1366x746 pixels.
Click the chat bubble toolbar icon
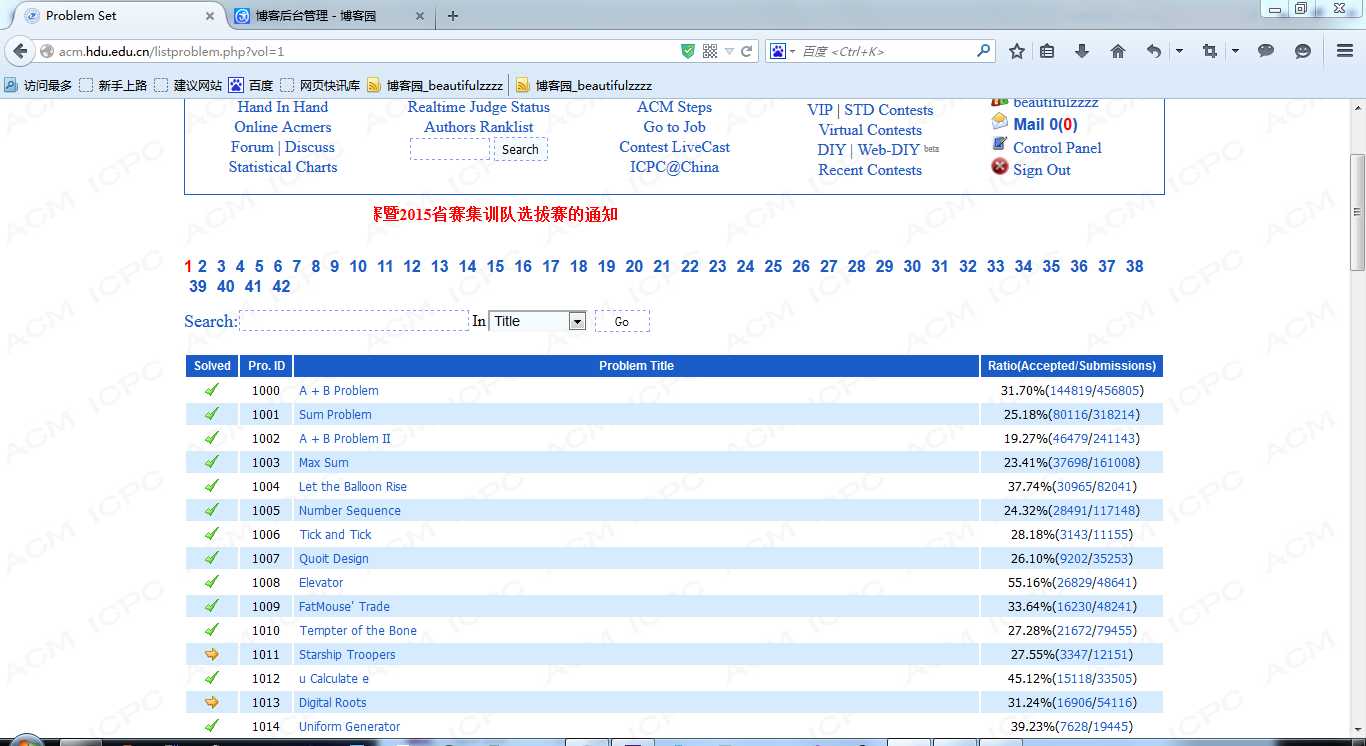coord(1266,51)
